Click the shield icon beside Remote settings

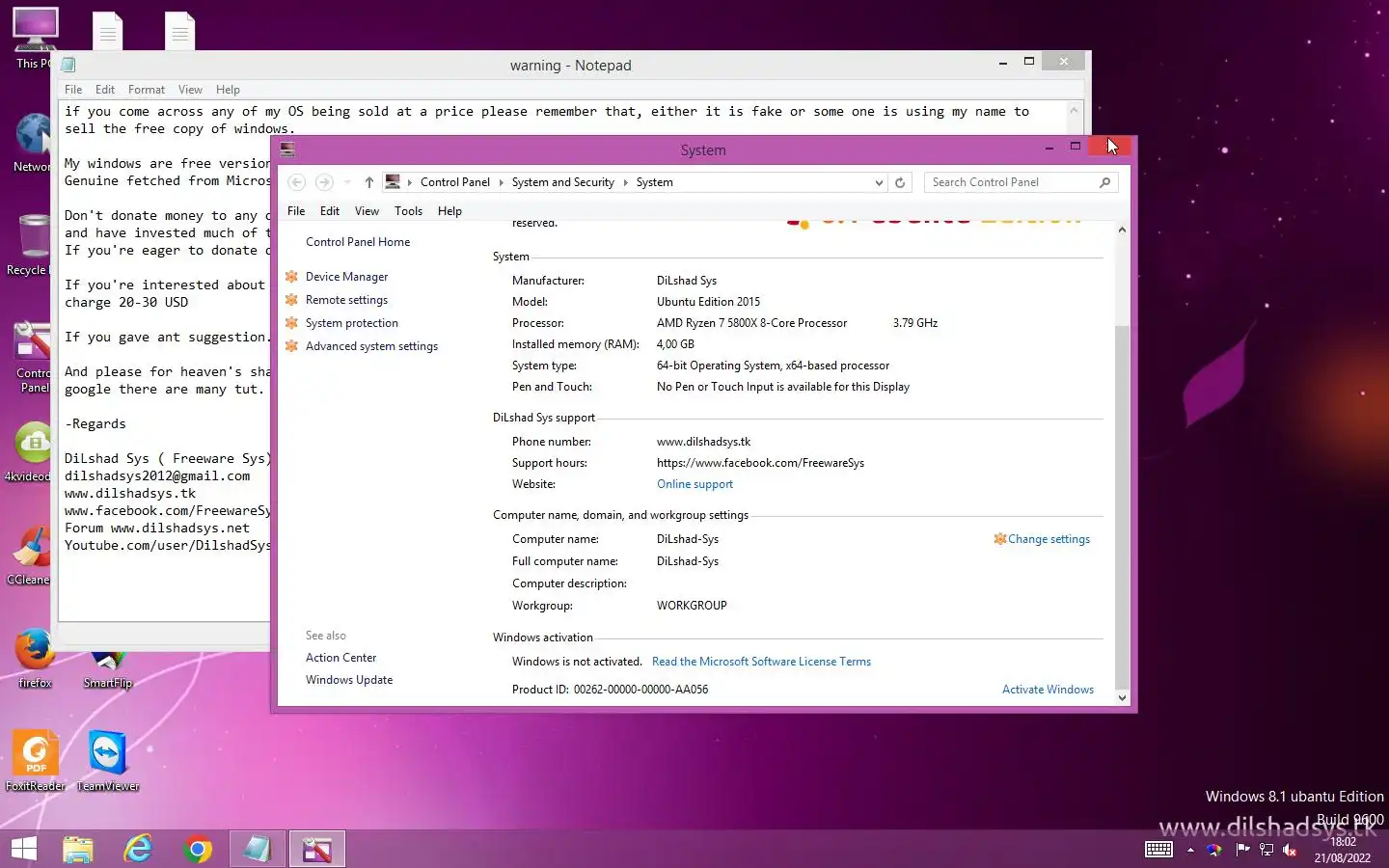click(x=291, y=300)
